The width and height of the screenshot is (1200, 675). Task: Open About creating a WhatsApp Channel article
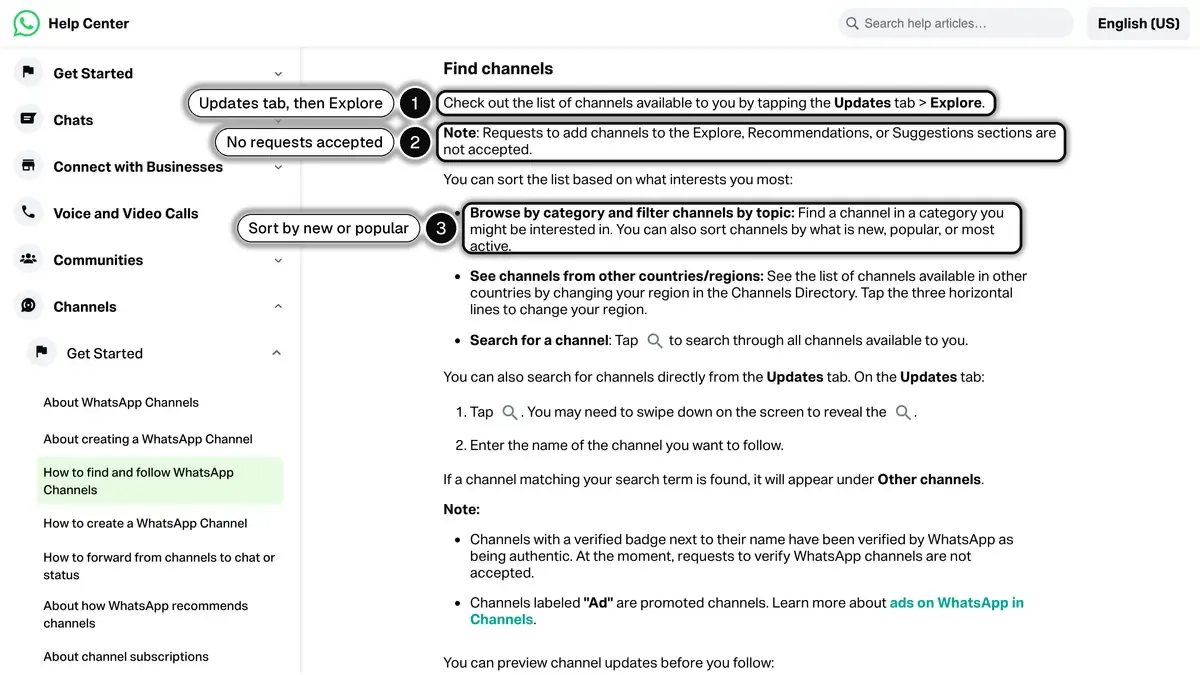(x=148, y=439)
